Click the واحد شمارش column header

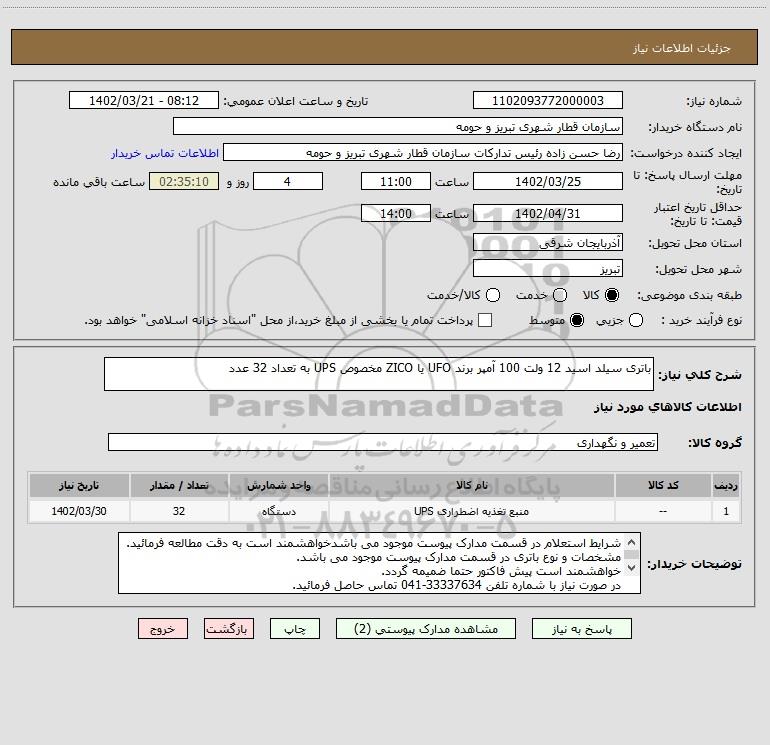(x=278, y=485)
